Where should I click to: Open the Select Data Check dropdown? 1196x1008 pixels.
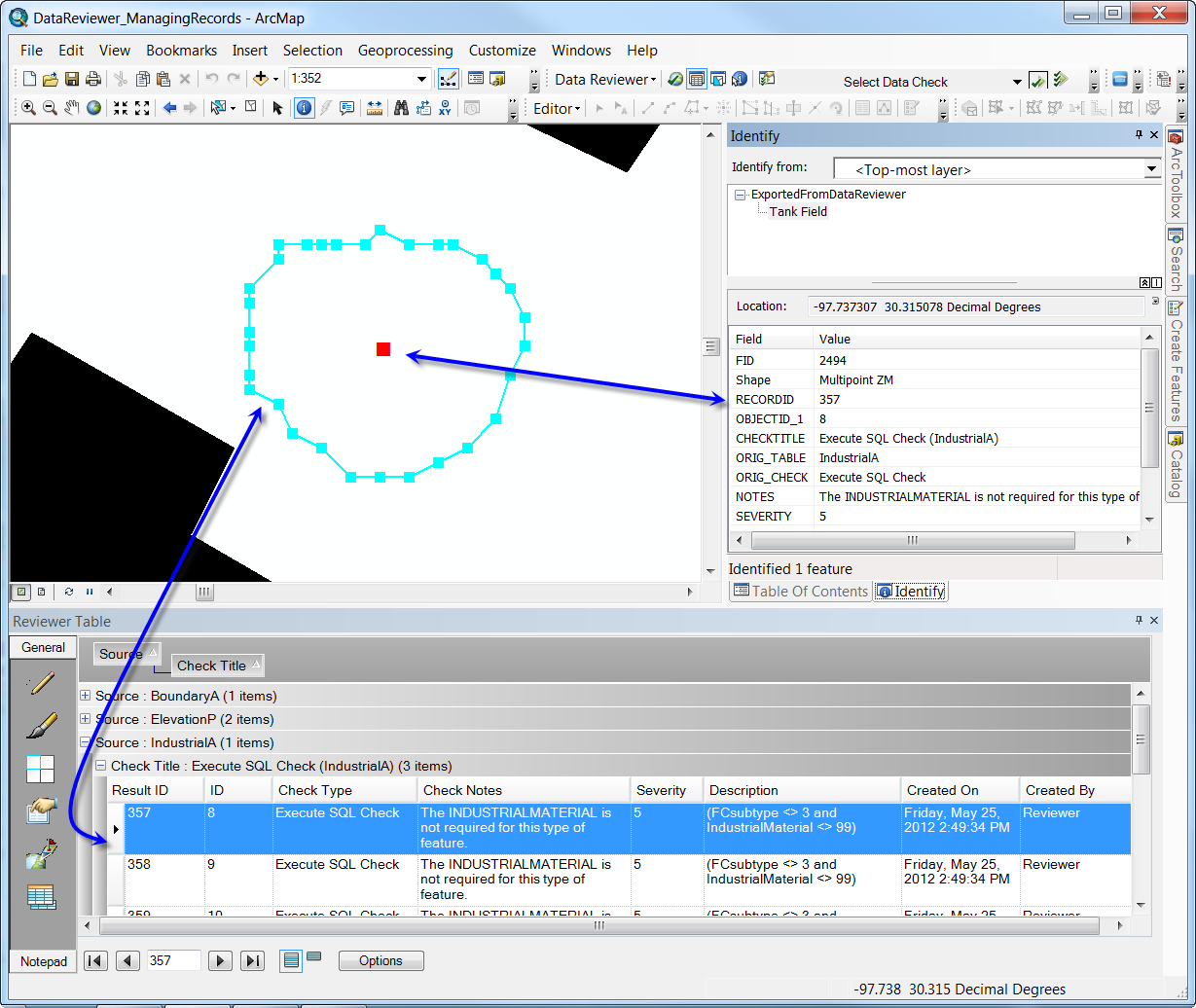pyautogui.click(x=1017, y=82)
